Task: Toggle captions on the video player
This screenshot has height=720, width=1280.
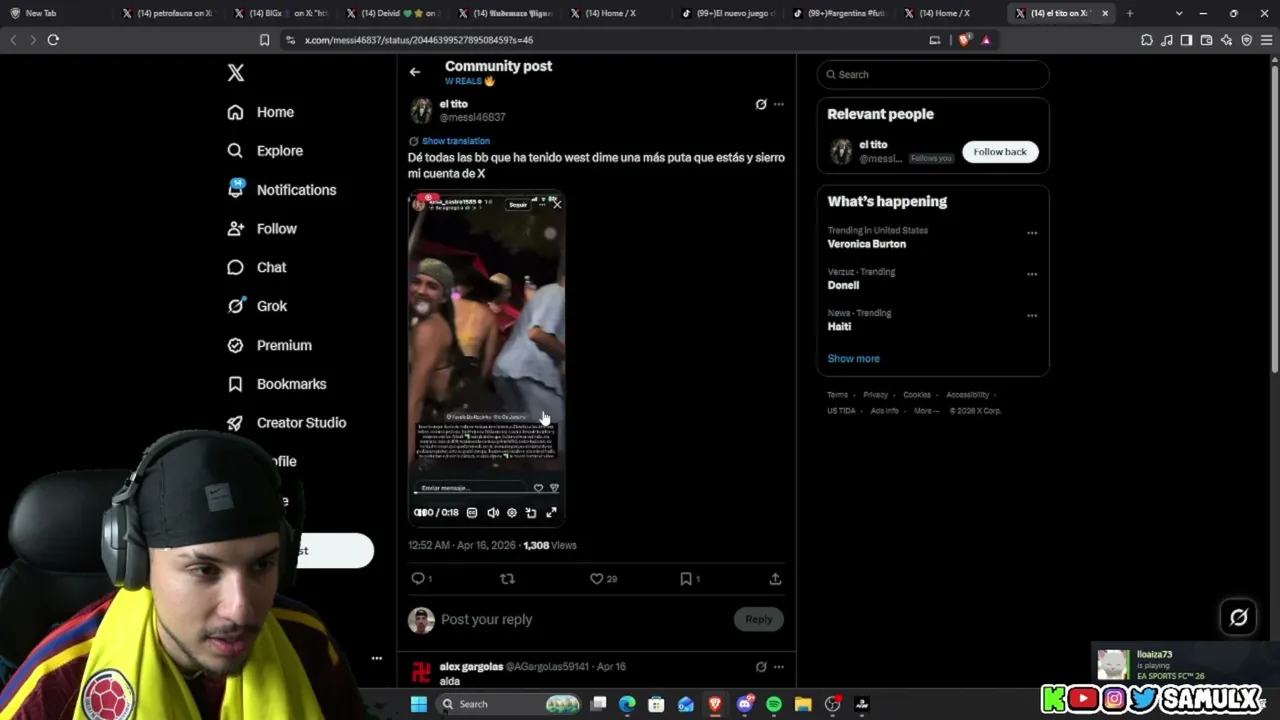Action: pos(472,513)
